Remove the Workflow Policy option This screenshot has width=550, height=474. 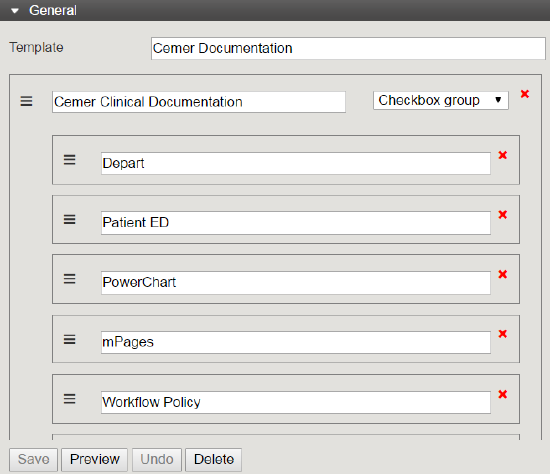(x=503, y=394)
